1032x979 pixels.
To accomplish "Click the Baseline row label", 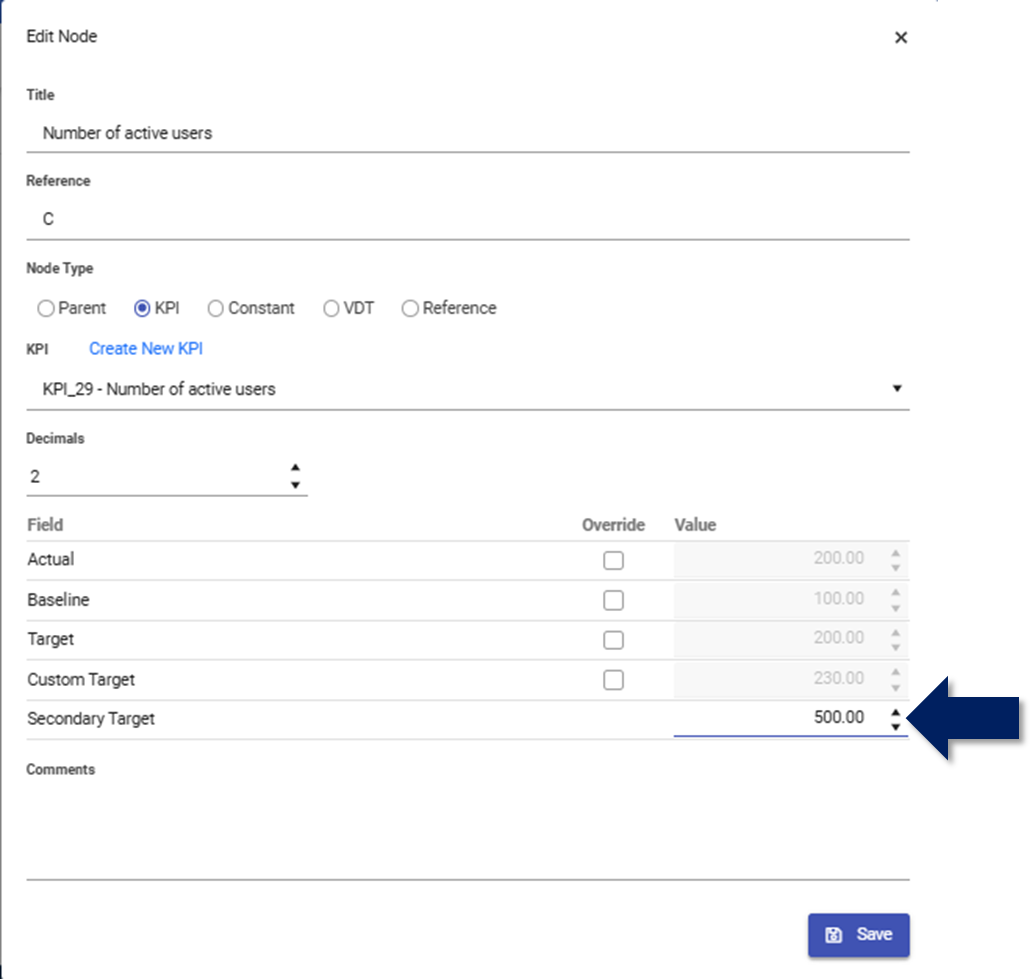I will point(58,600).
